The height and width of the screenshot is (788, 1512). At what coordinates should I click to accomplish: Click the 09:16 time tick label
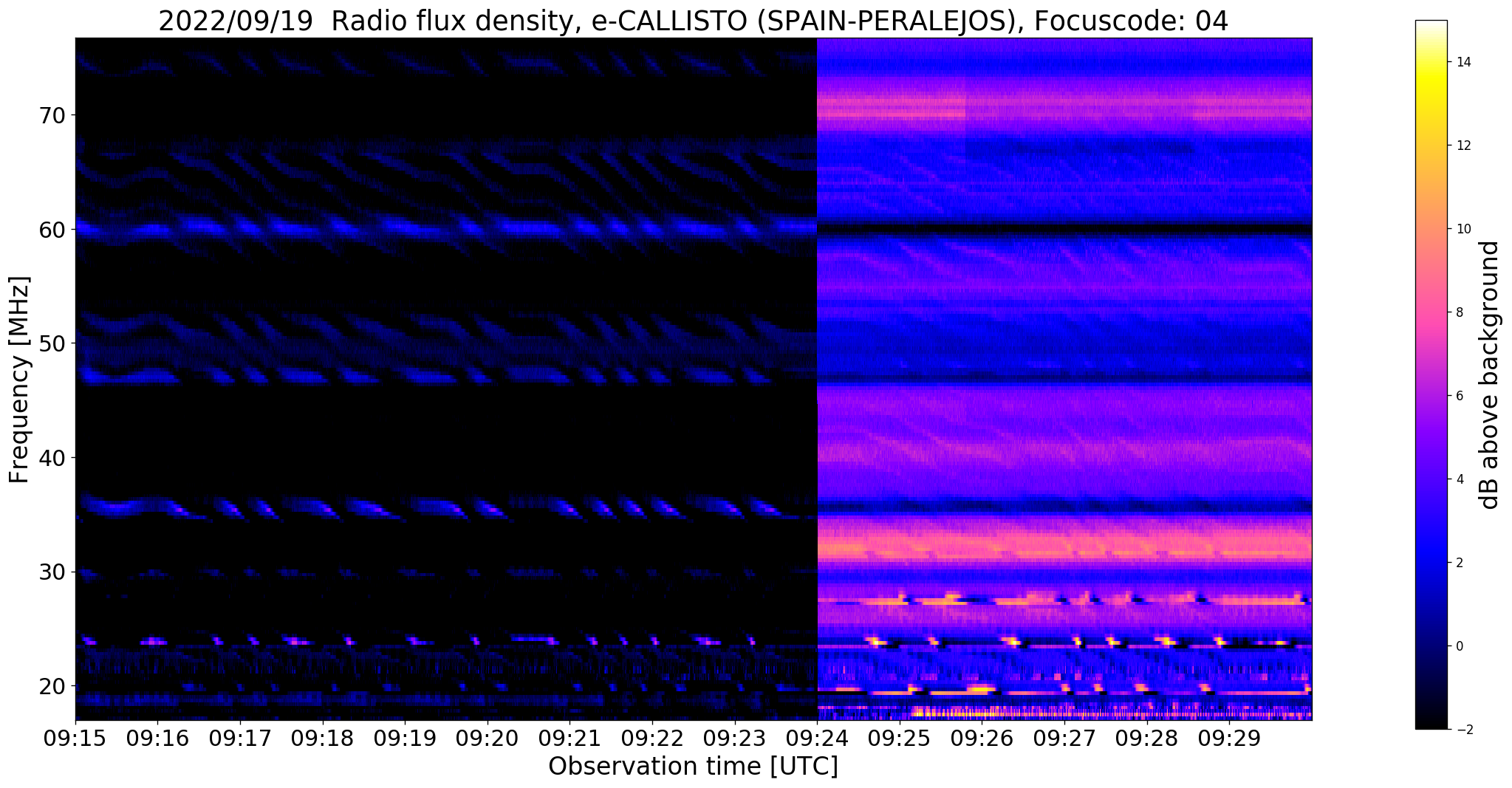coord(157,739)
